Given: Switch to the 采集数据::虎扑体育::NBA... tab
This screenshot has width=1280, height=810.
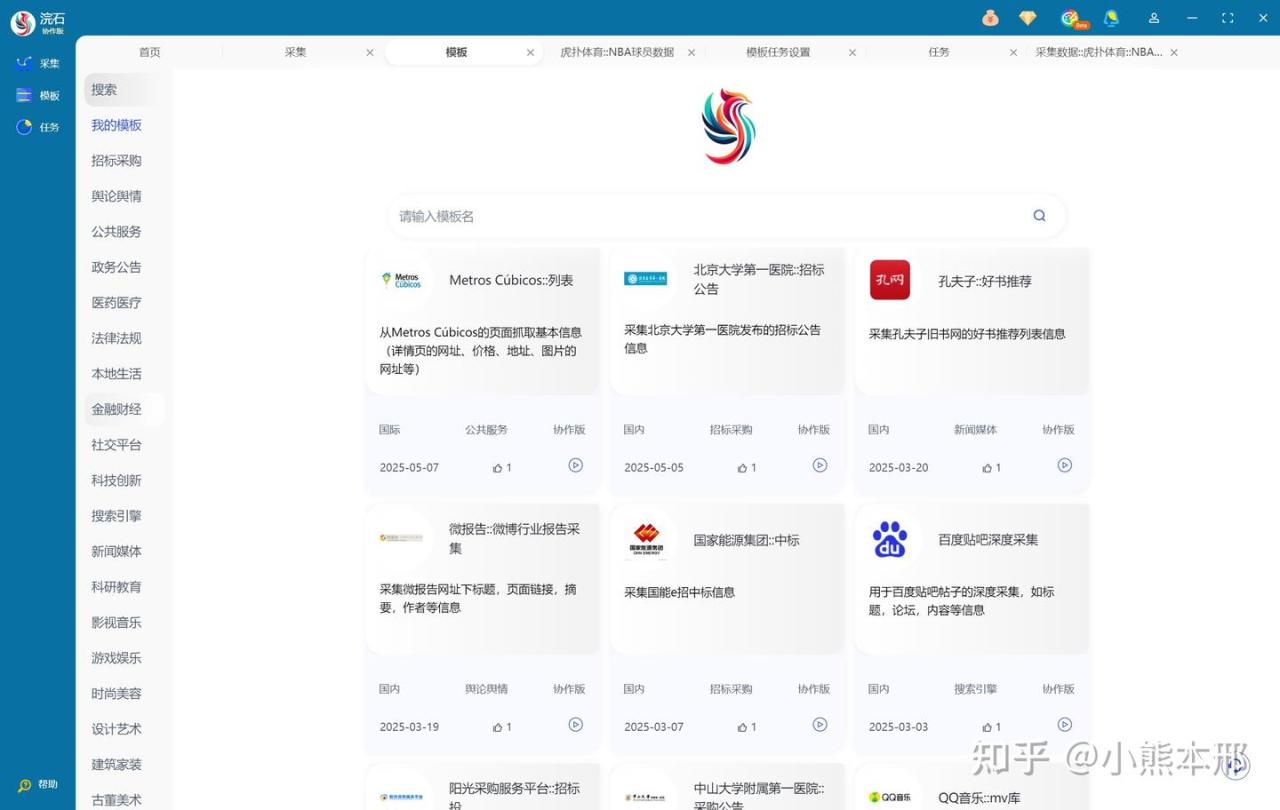Looking at the screenshot, I should click(x=1098, y=52).
